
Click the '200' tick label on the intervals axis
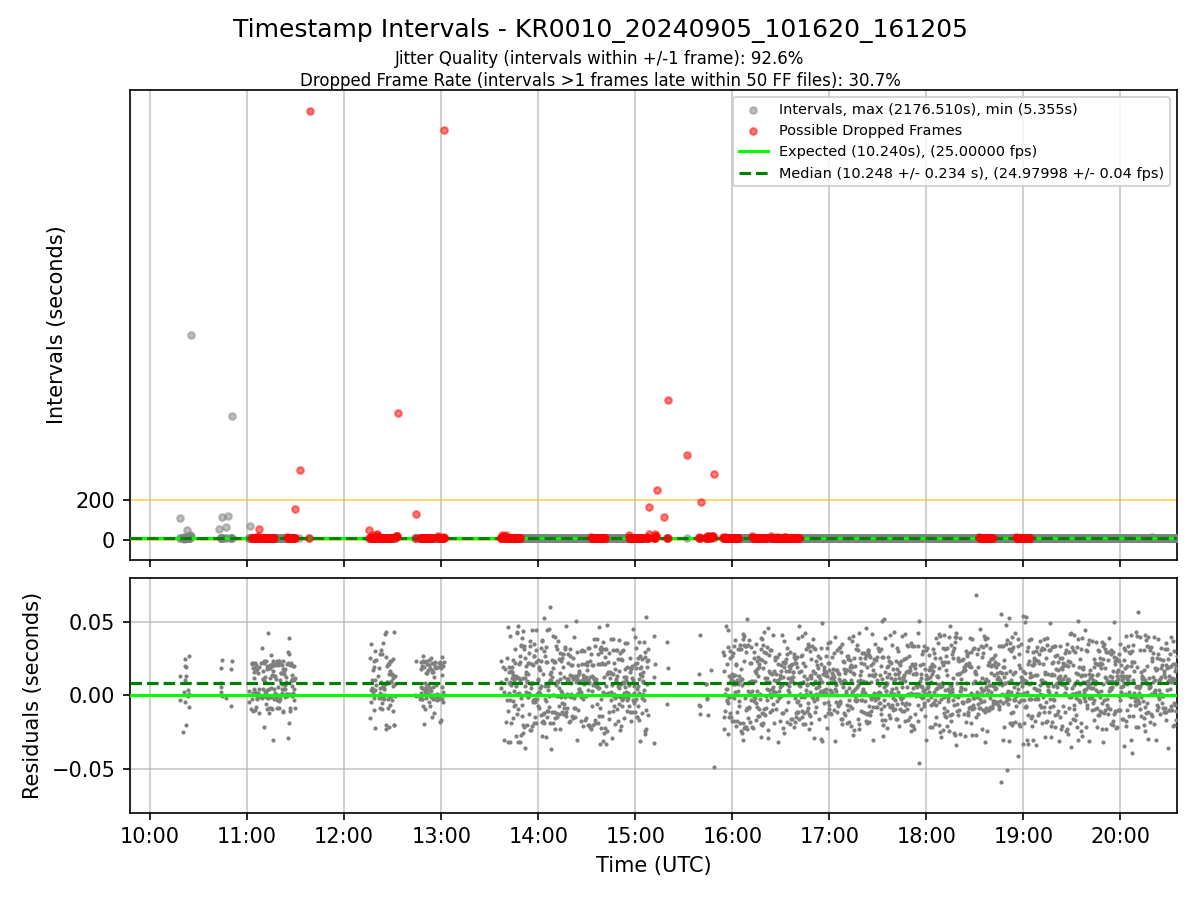point(95,500)
